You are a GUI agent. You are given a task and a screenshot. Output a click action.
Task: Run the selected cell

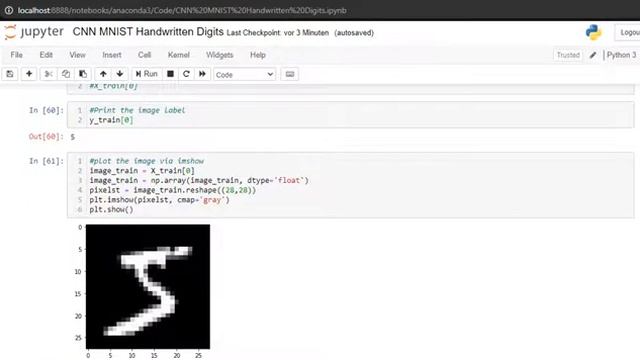click(x=147, y=74)
